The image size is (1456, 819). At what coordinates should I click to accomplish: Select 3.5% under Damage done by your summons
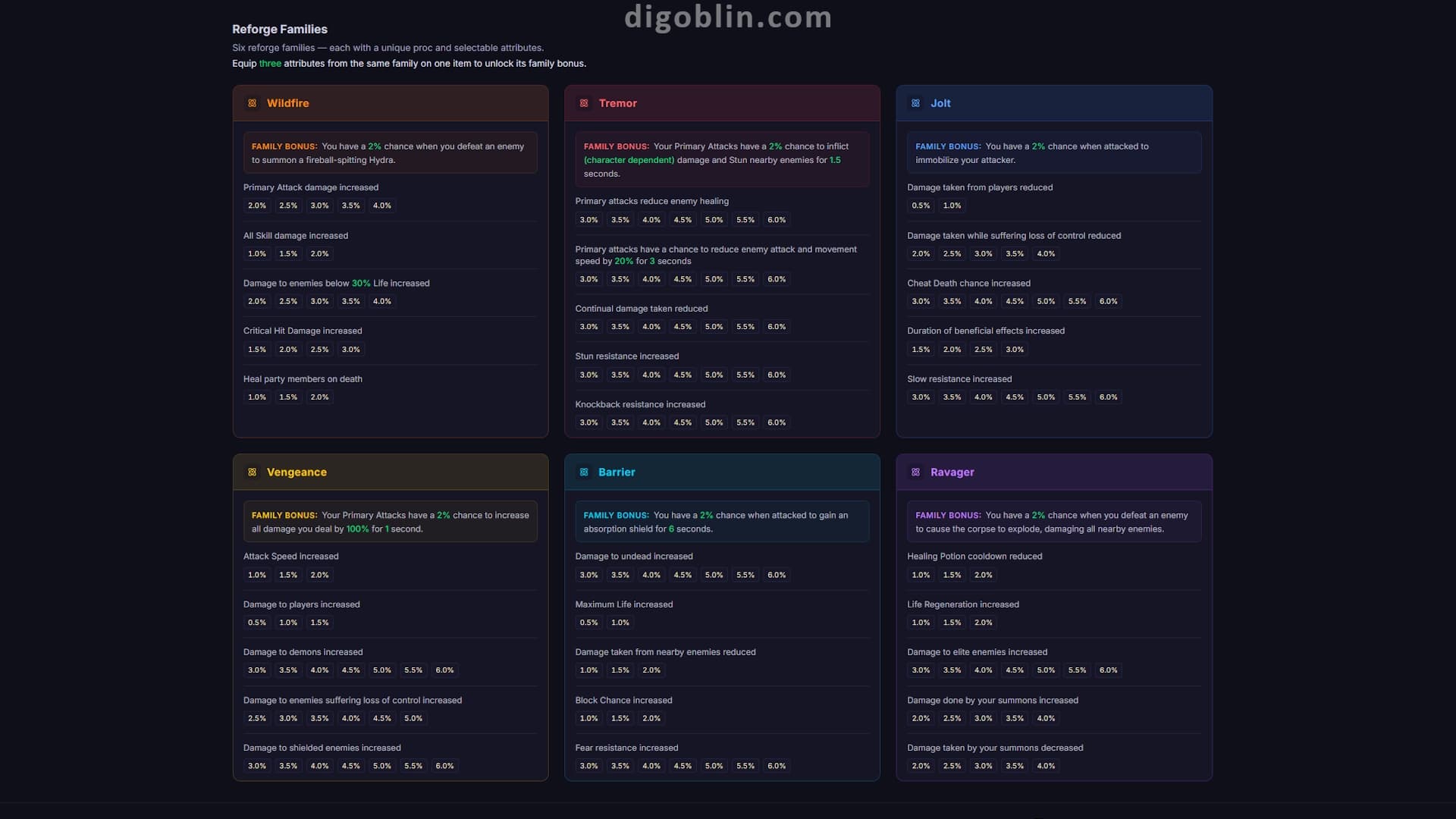[1015, 718]
